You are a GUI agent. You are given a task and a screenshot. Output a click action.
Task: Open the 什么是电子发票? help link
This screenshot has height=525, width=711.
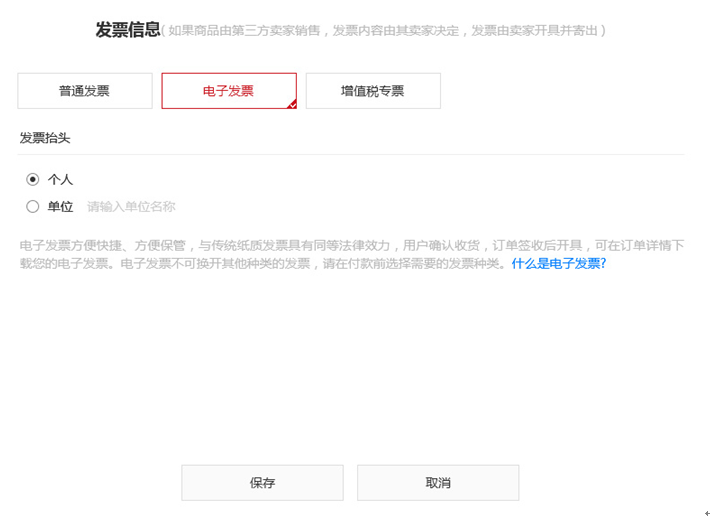coord(559,263)
